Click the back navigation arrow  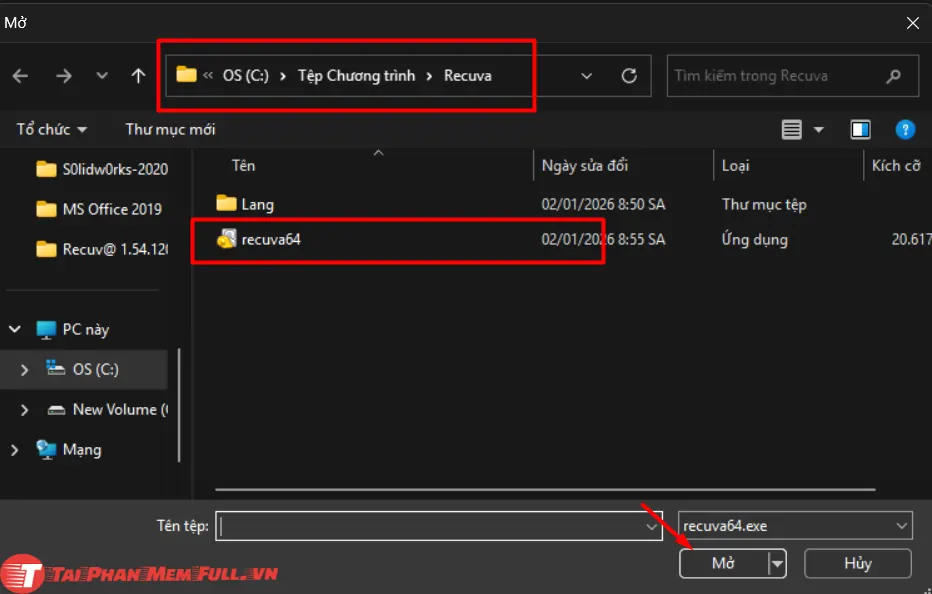(20, 75)
